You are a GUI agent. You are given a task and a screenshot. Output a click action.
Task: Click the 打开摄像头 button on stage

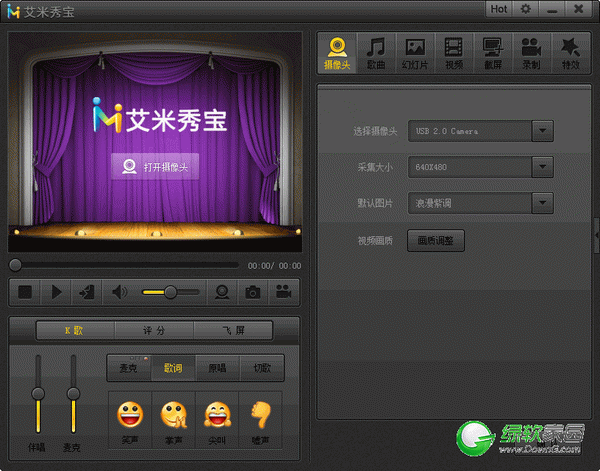pos(155,166)
